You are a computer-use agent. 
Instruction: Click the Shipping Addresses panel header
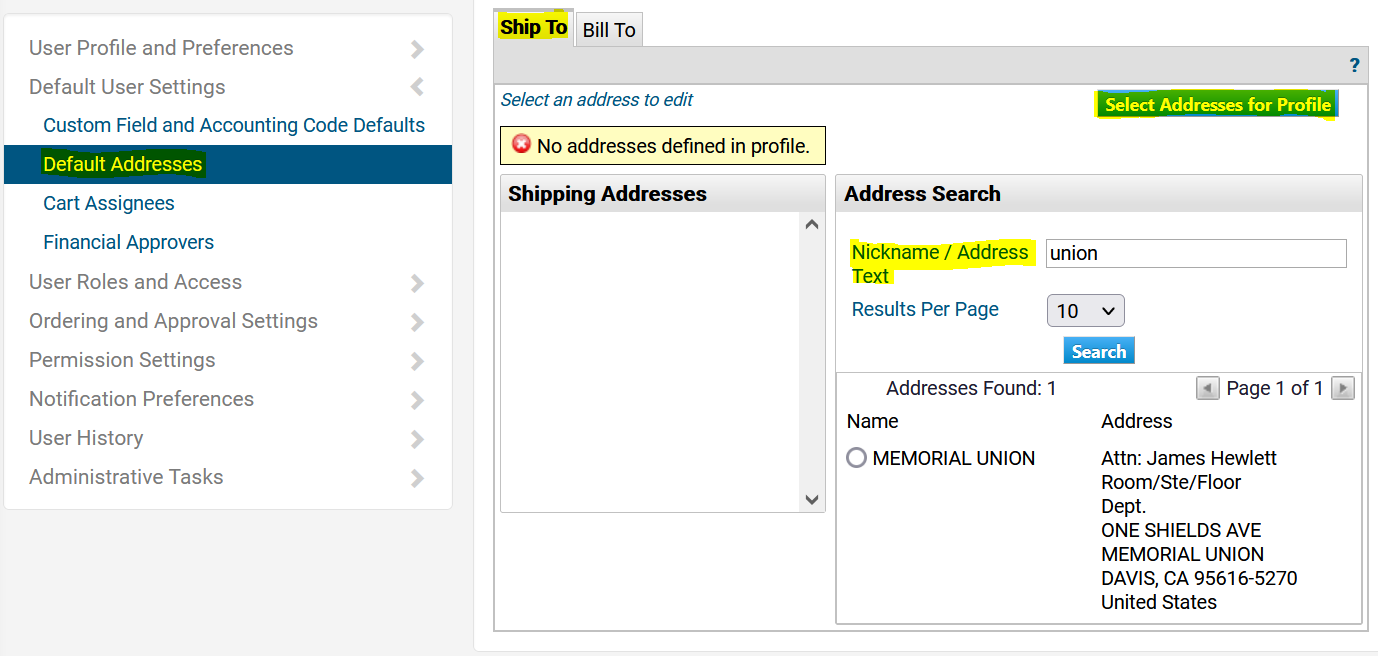663,194
